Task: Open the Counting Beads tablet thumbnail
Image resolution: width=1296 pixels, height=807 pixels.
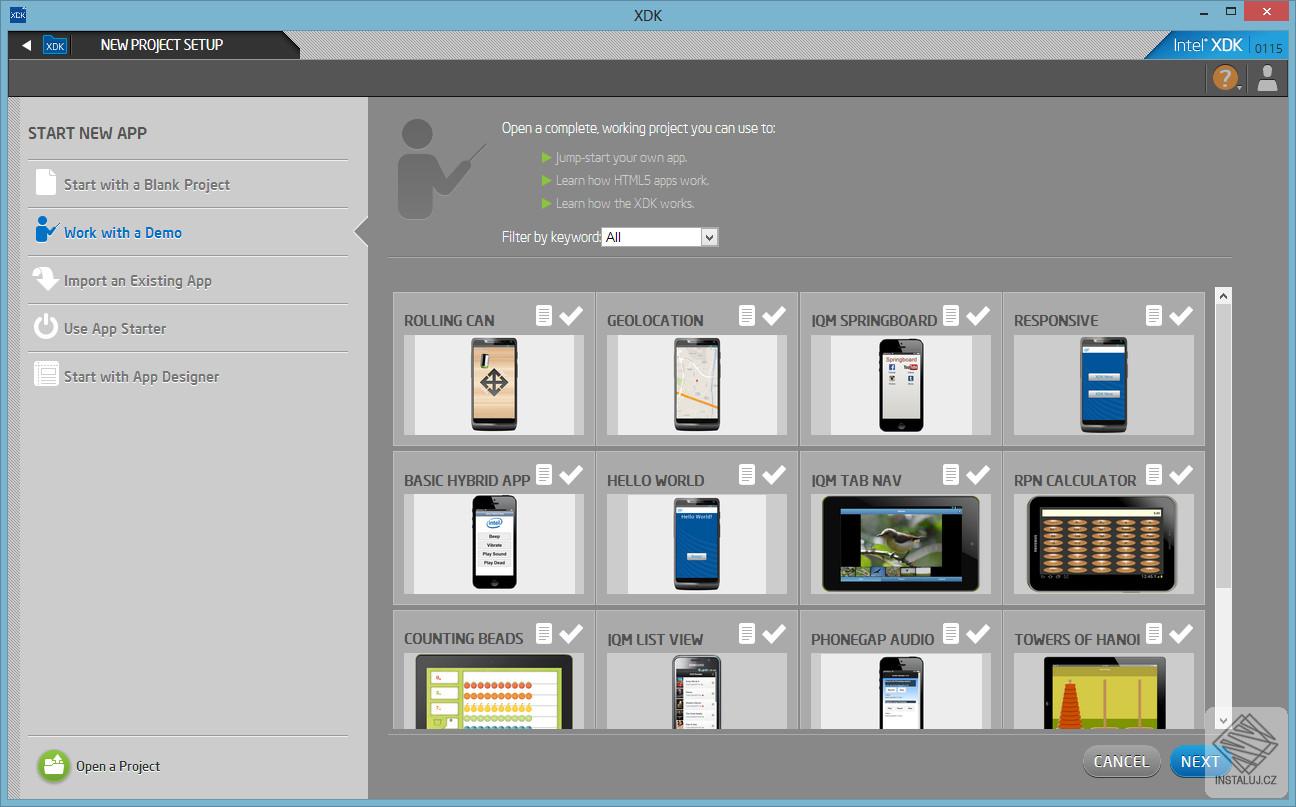Action: point(493,692)
